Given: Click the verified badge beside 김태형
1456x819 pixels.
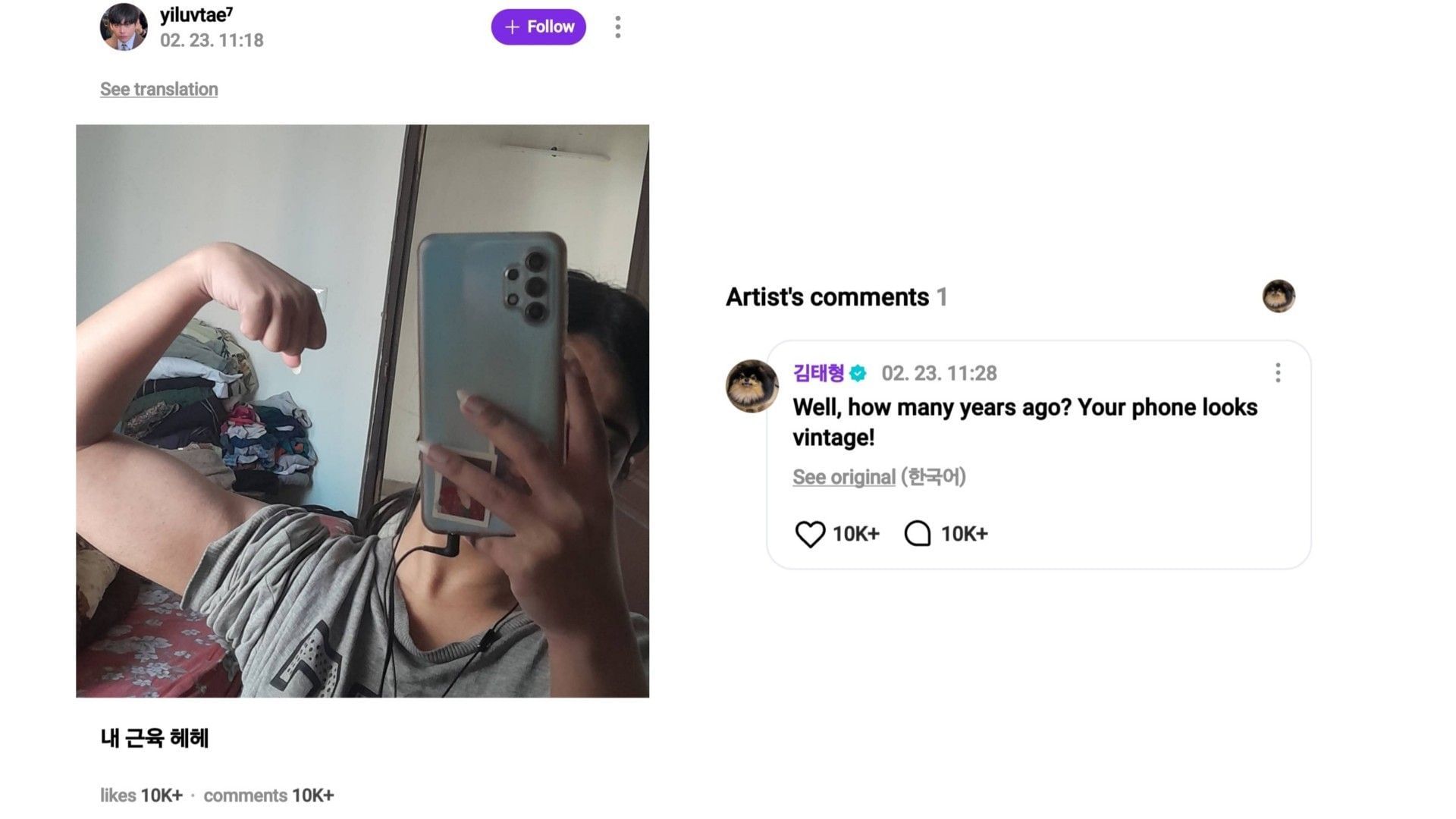Looking at the screenshot, I should pyautogui.click(x=858, y=373).
